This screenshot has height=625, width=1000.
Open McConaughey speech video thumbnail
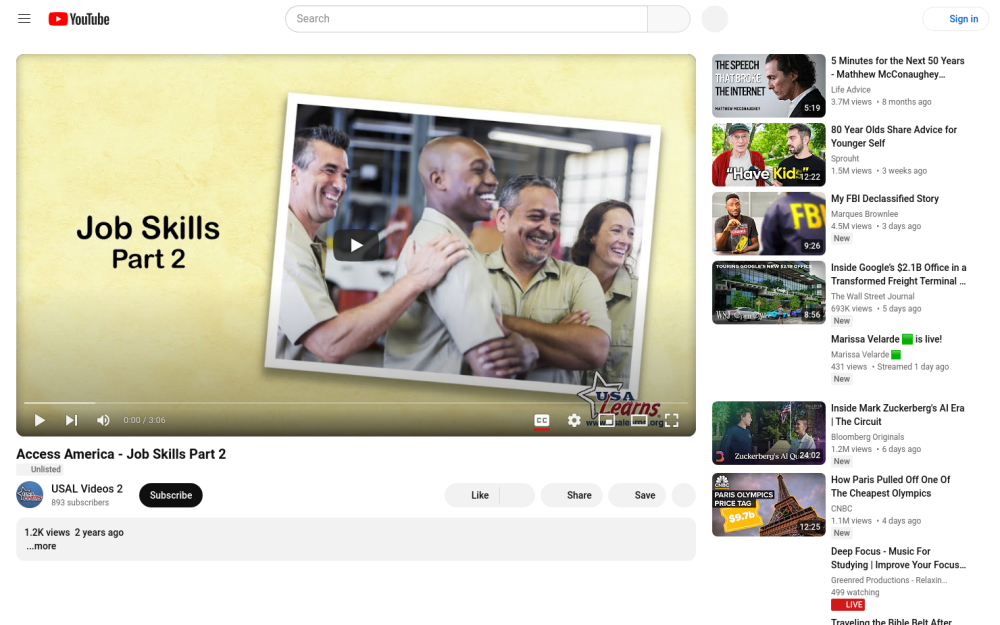[x=768, y=85]
